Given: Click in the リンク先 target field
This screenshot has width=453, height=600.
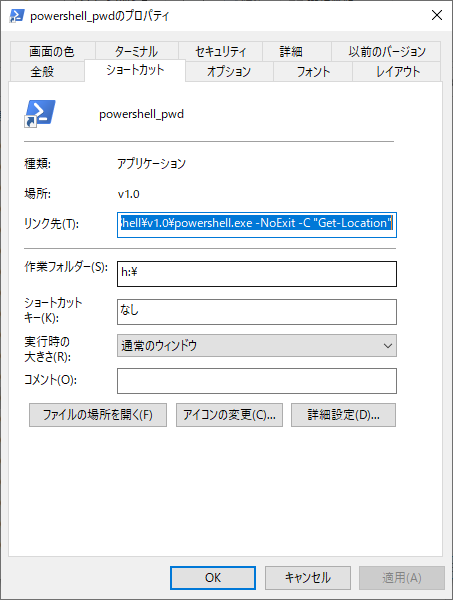Looking at the screenshot, I should pos(257,225).
